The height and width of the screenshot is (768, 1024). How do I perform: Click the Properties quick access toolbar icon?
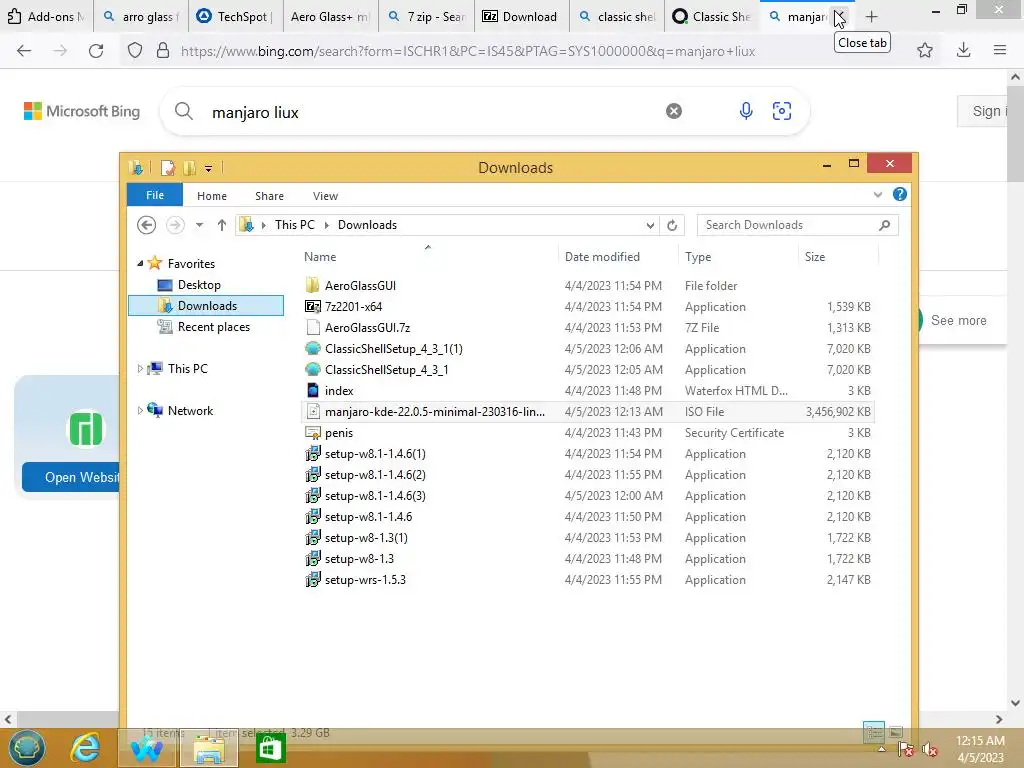pos(168,168)
